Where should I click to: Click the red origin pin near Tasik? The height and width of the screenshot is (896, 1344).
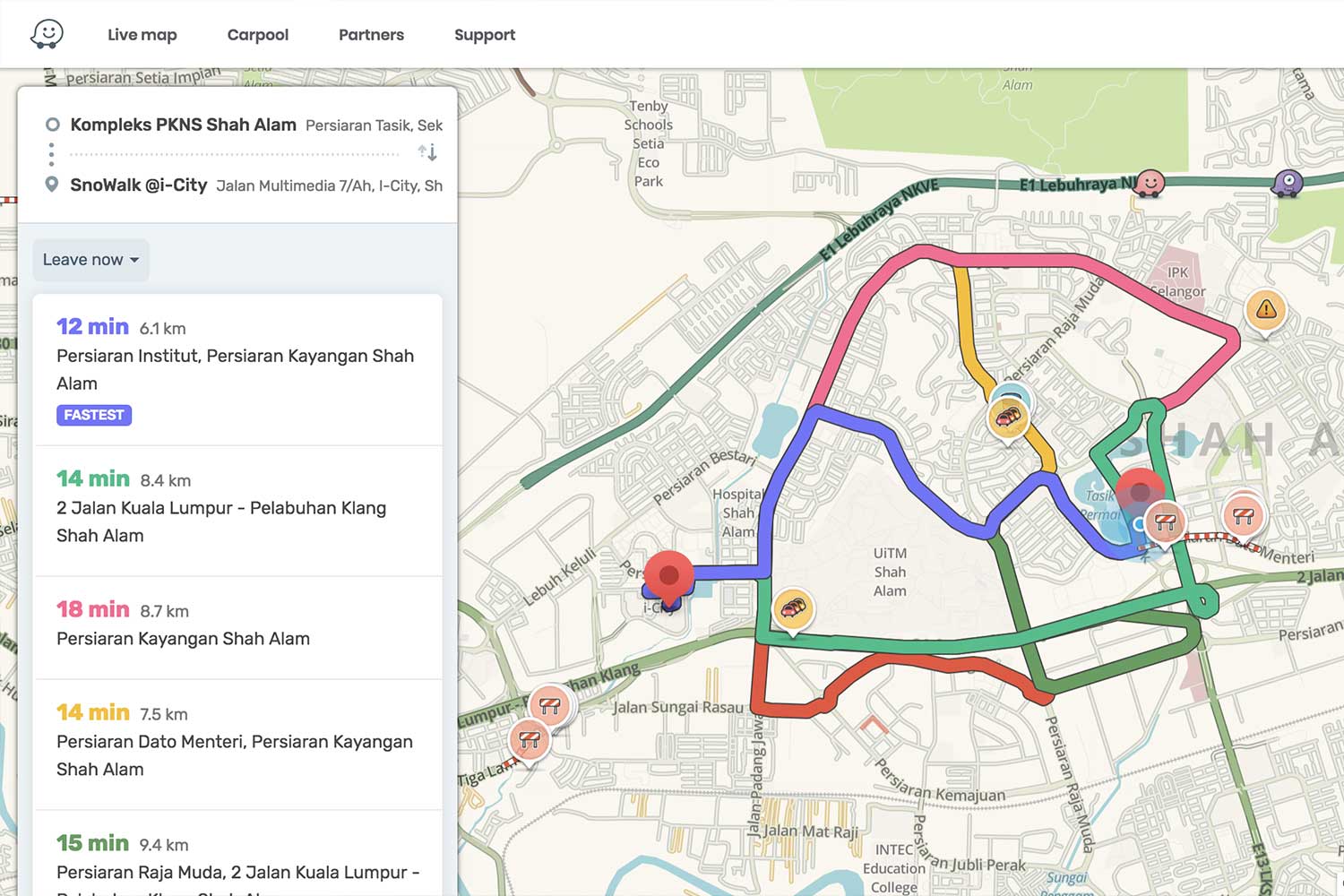pos(1140,495)
